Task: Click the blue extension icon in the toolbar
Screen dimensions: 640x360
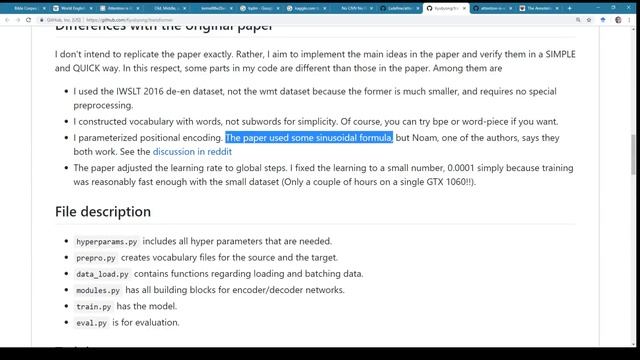Action: pos(603,20)
